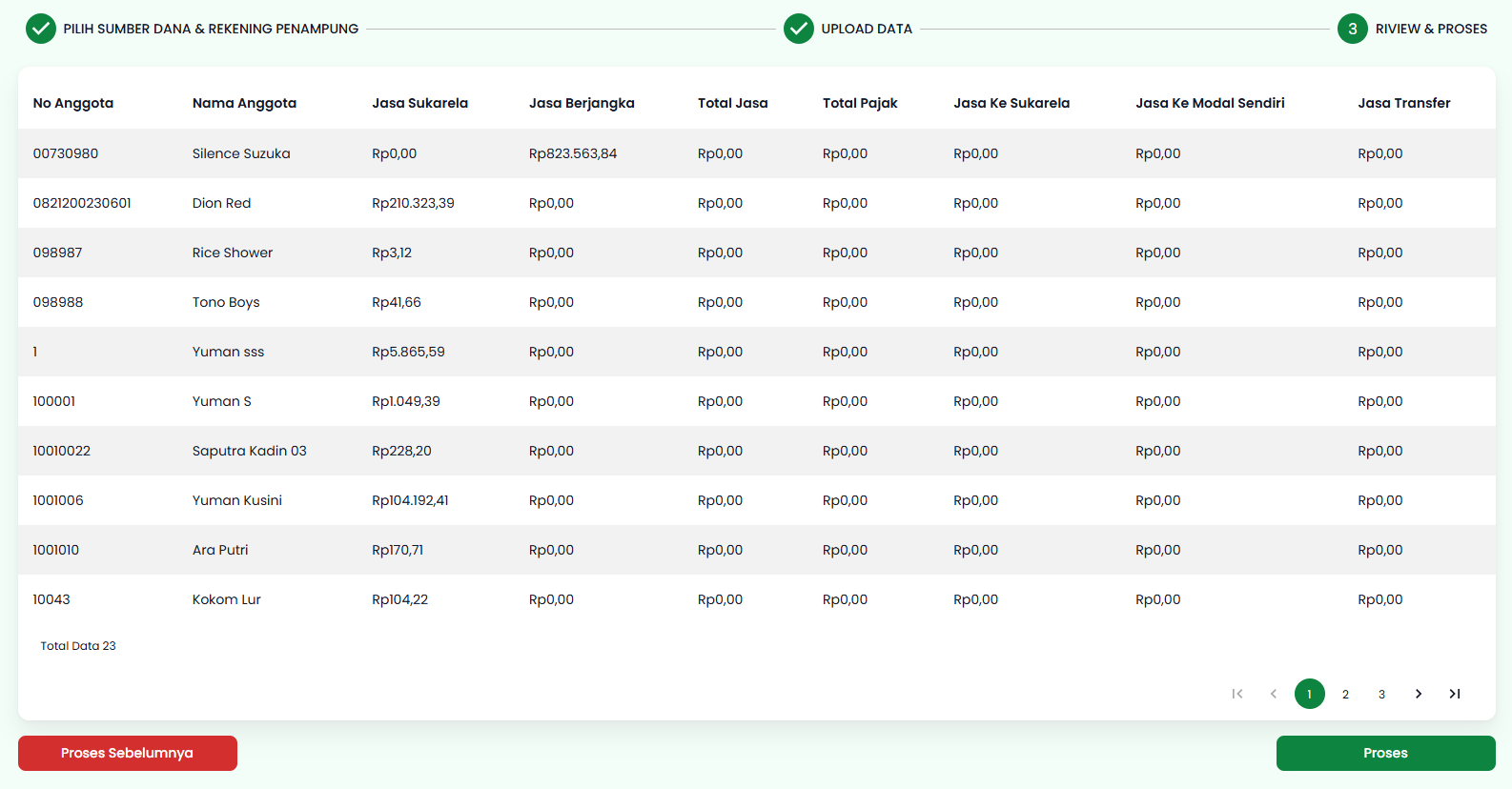
Task: Go to previous page arrow
Action: pos(1274,694)
